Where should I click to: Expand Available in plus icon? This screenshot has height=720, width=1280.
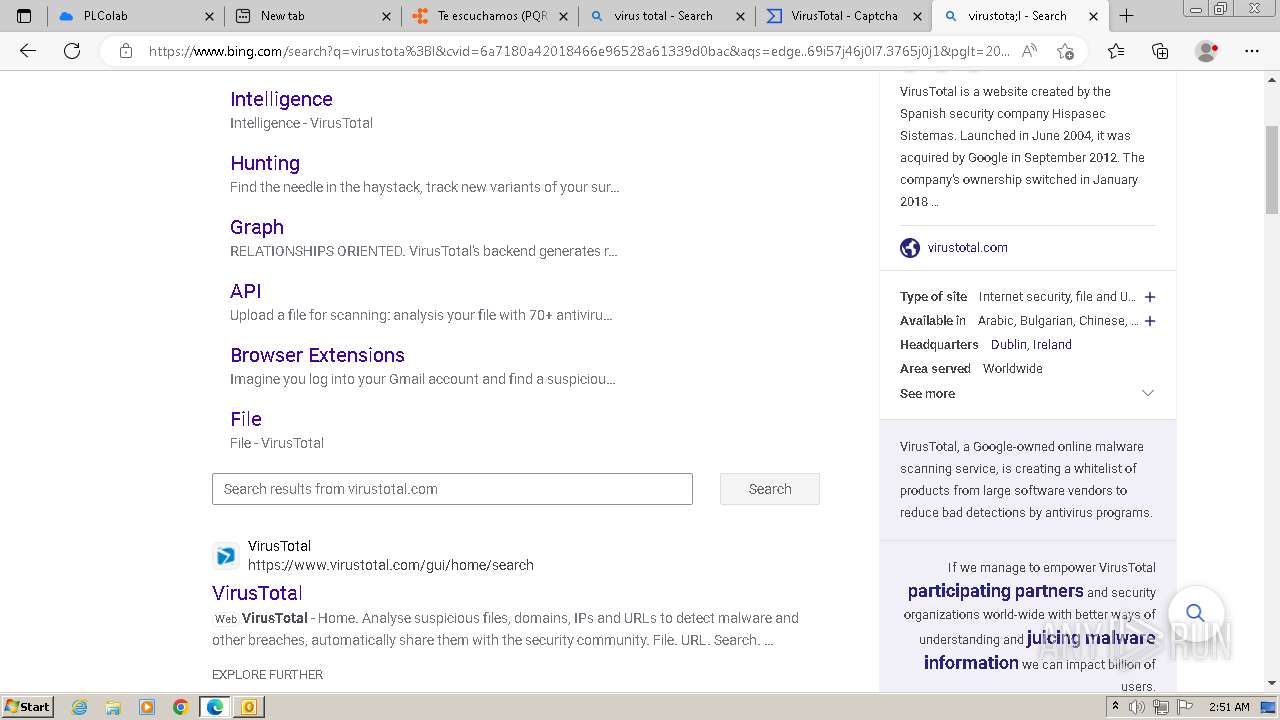click(1150, 321)
